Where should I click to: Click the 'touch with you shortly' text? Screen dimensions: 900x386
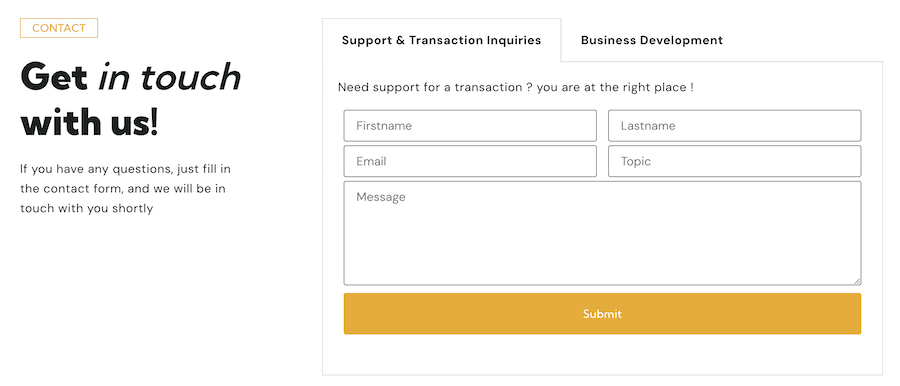click(x=87, y=209)
